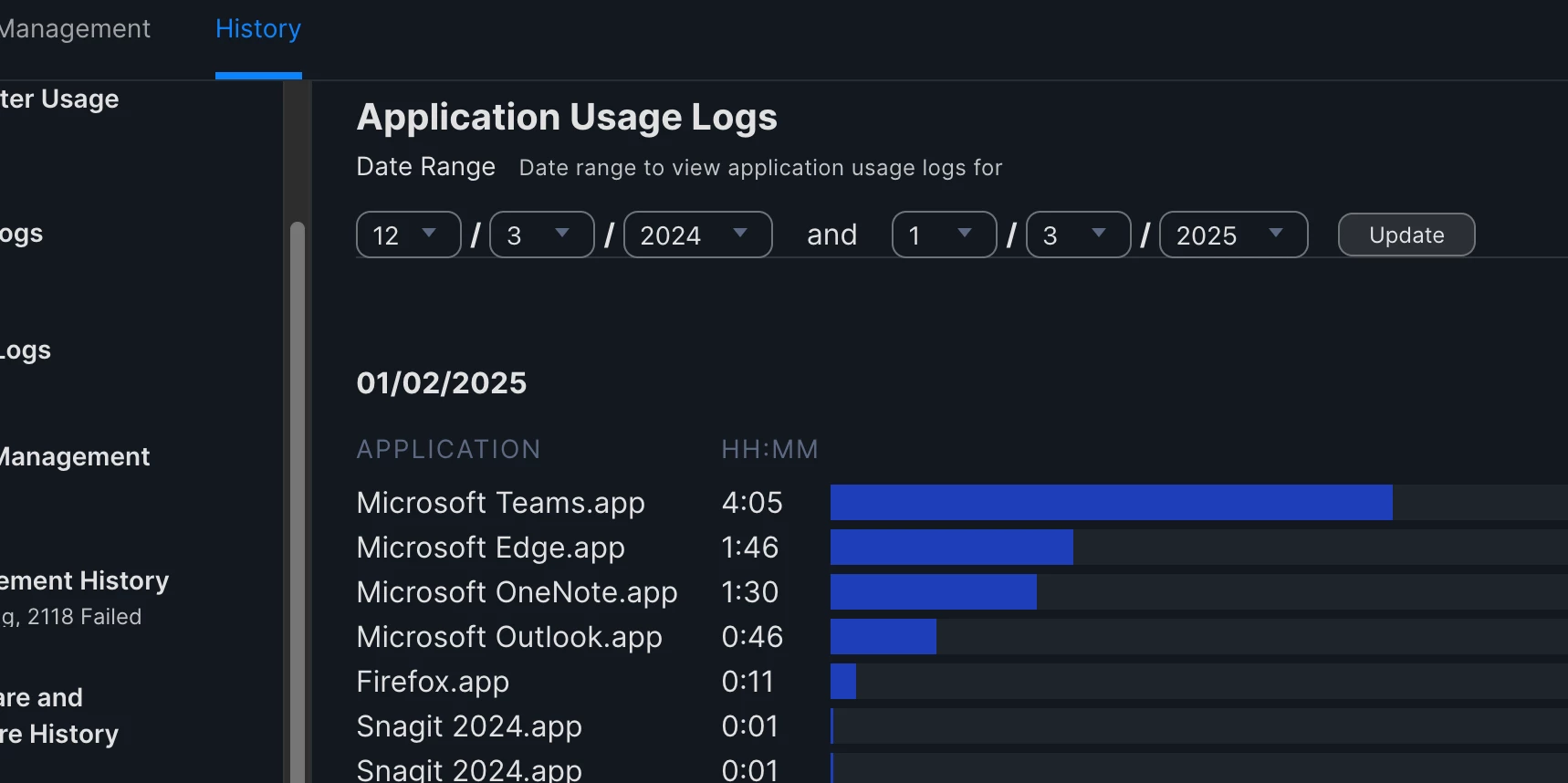This screenshot has width=1568, height=783.
Task: Open start day dropdown before 2024
Action: pyautogui.click(x=542, y=235)
